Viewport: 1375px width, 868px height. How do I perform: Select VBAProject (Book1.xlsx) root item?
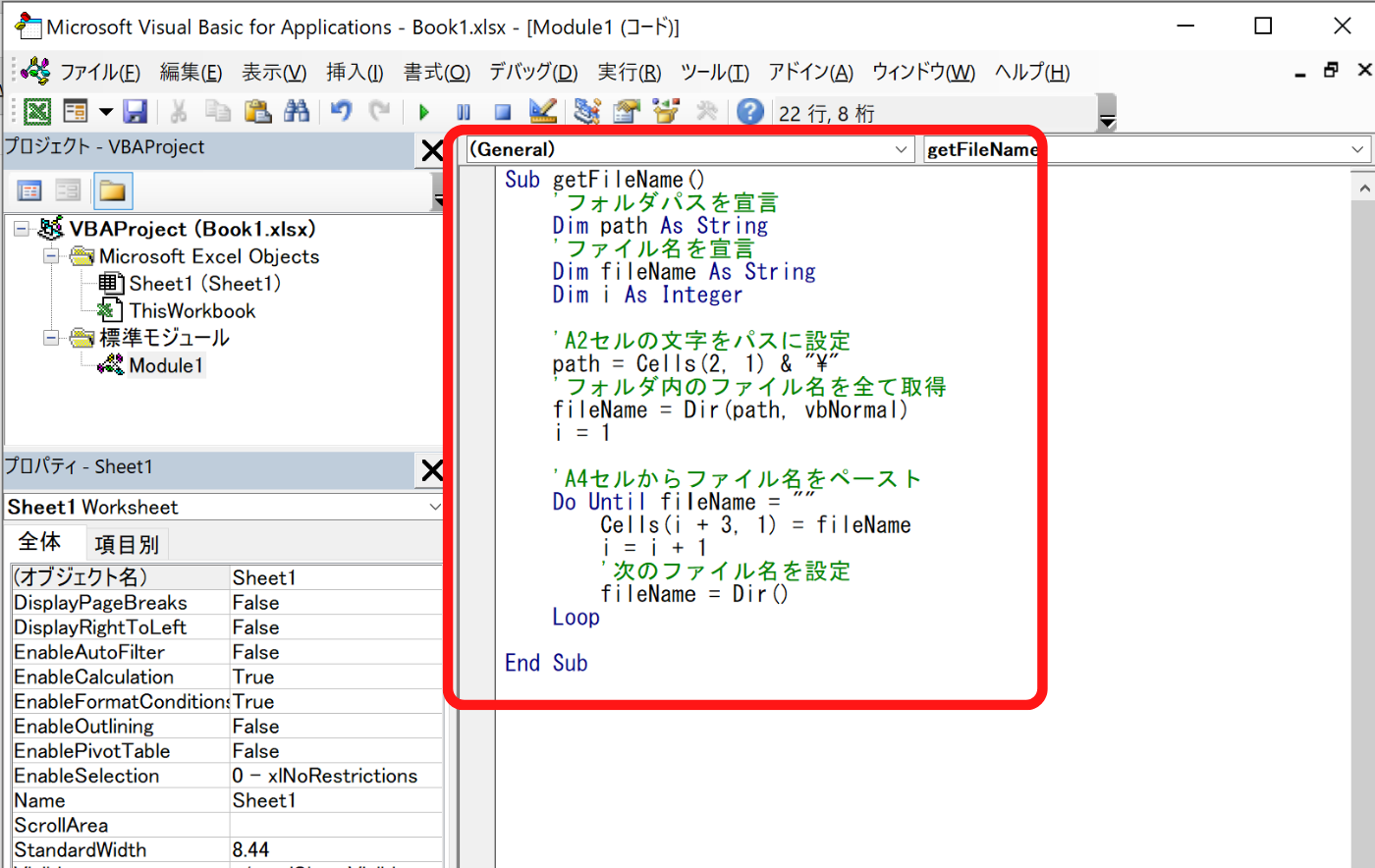tap(192, 229)
